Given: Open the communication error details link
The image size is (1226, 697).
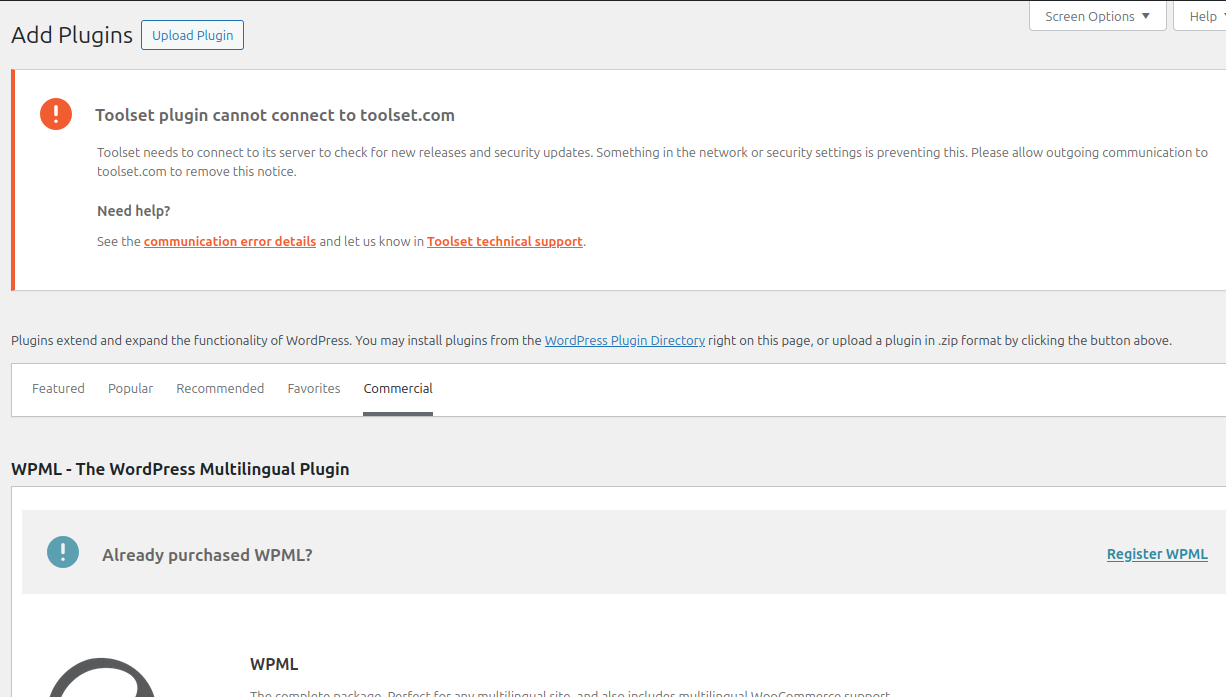Looking at the screenshot, I should [230, 242].
